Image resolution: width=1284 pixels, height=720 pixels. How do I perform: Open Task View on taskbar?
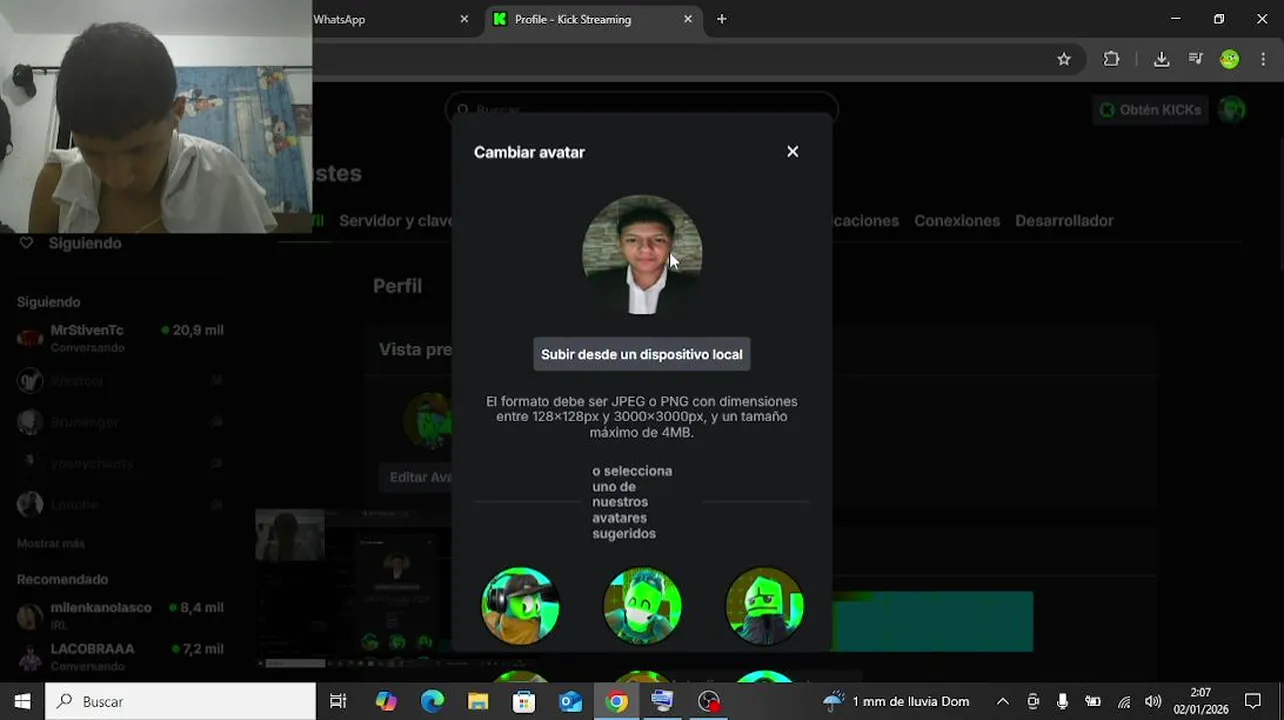338,701
